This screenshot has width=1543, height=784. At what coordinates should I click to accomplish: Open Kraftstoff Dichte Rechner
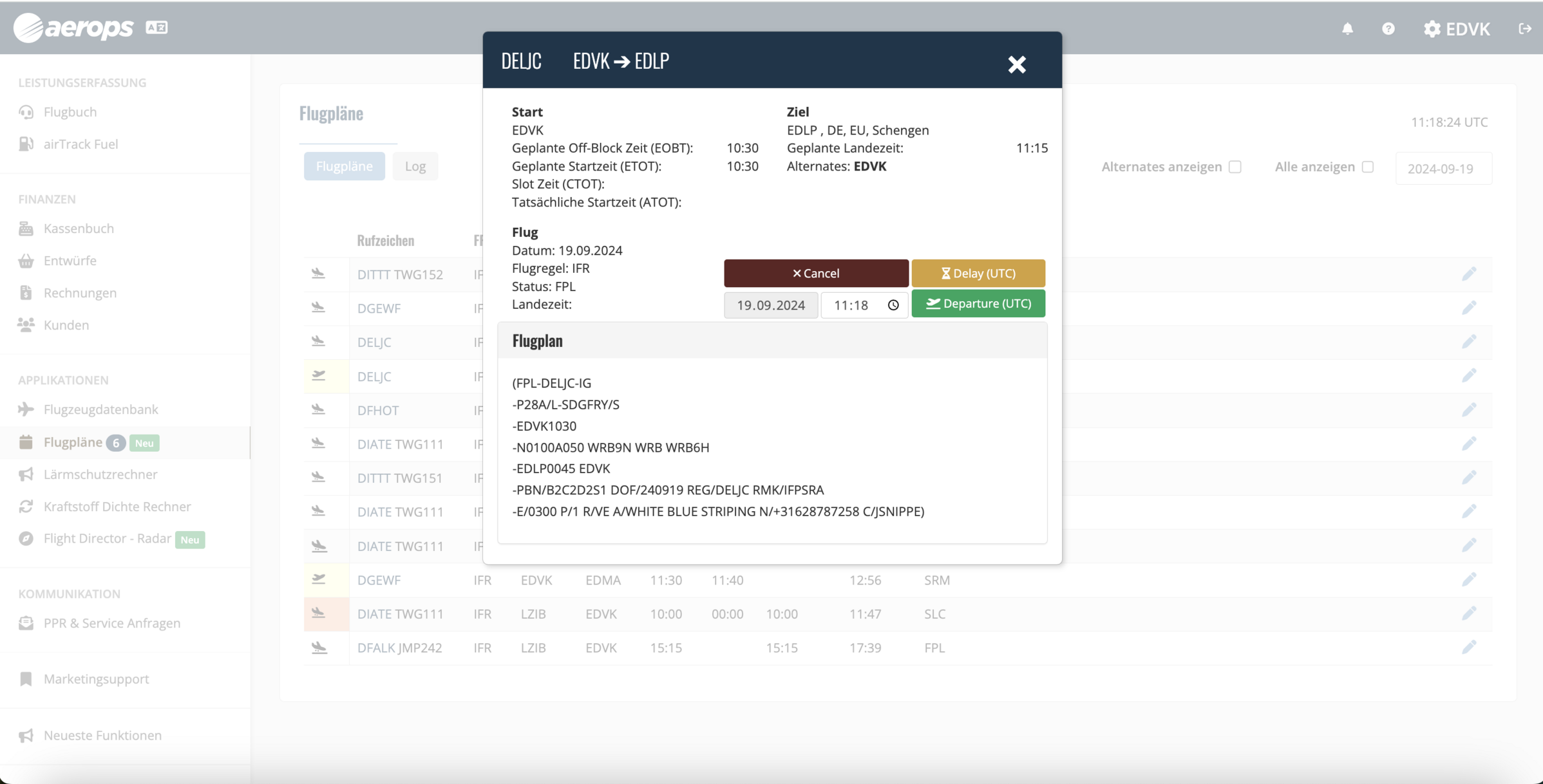coord(117,507)
